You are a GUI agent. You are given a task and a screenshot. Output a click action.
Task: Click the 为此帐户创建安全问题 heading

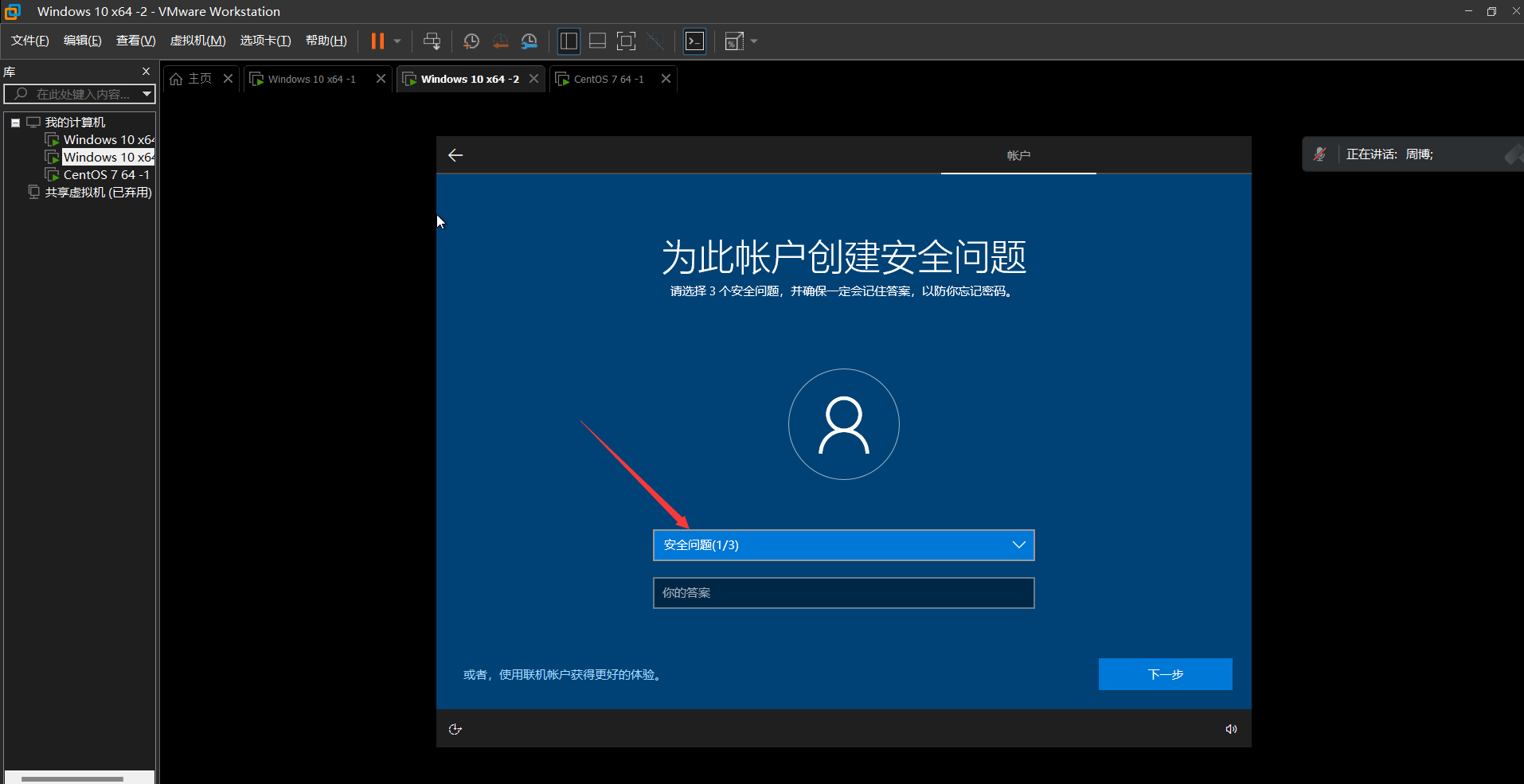pos(844,257)
